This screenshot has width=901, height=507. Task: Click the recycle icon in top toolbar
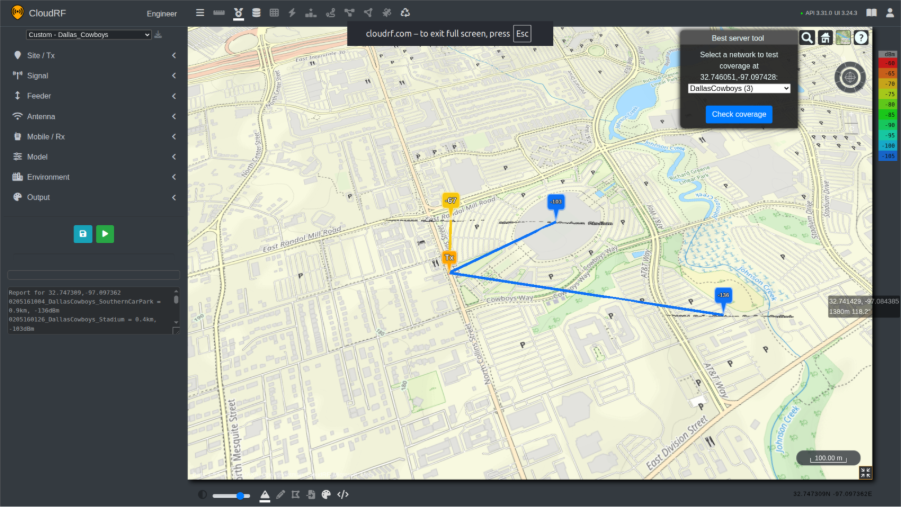tap(405, 13)
